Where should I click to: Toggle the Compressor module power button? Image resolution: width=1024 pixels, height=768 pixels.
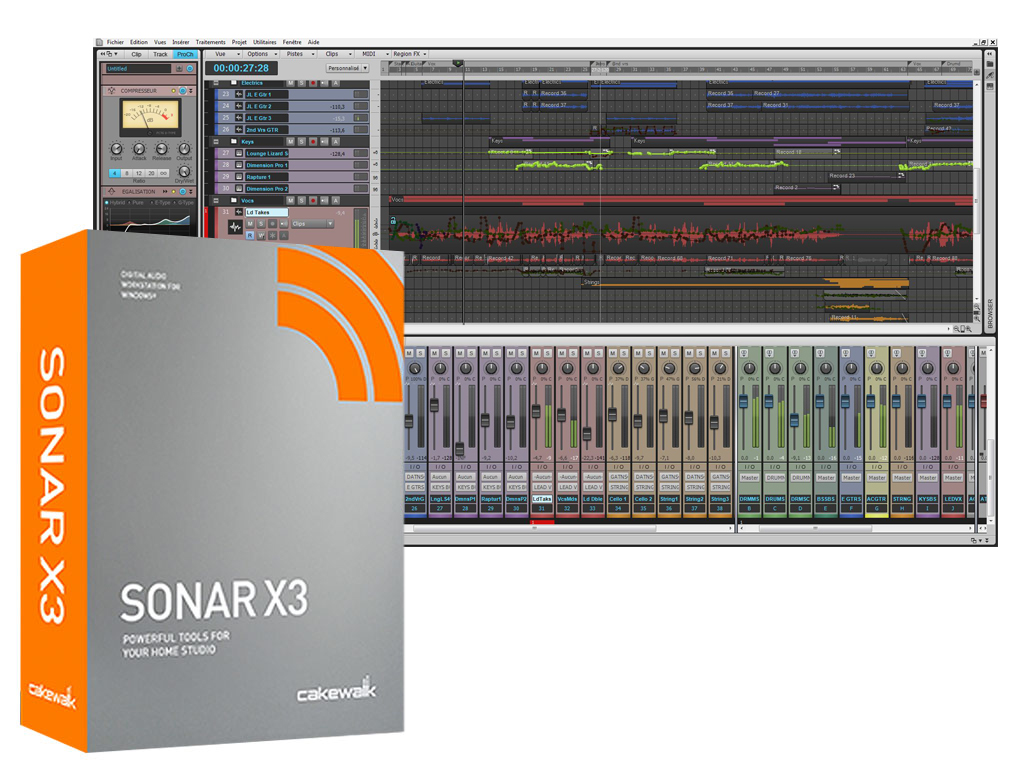point(185,91)
